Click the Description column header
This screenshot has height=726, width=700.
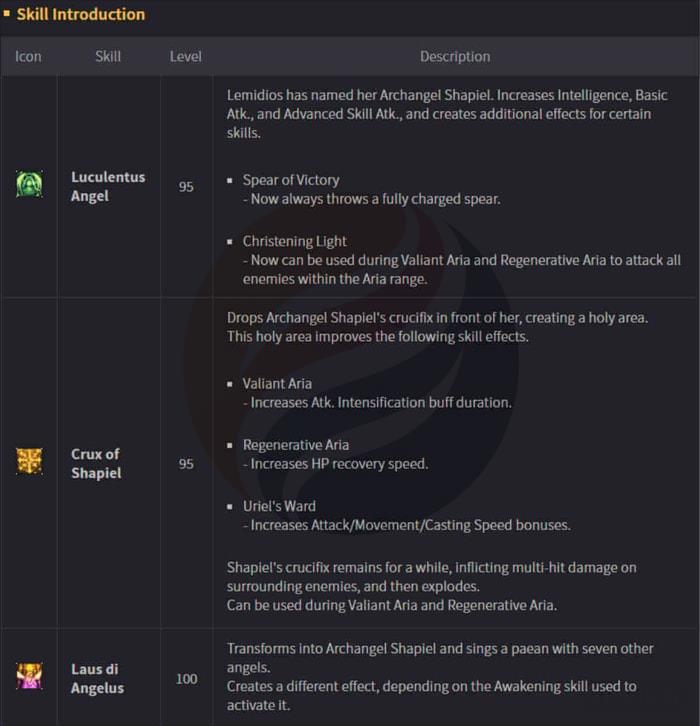tap(455, 56)
